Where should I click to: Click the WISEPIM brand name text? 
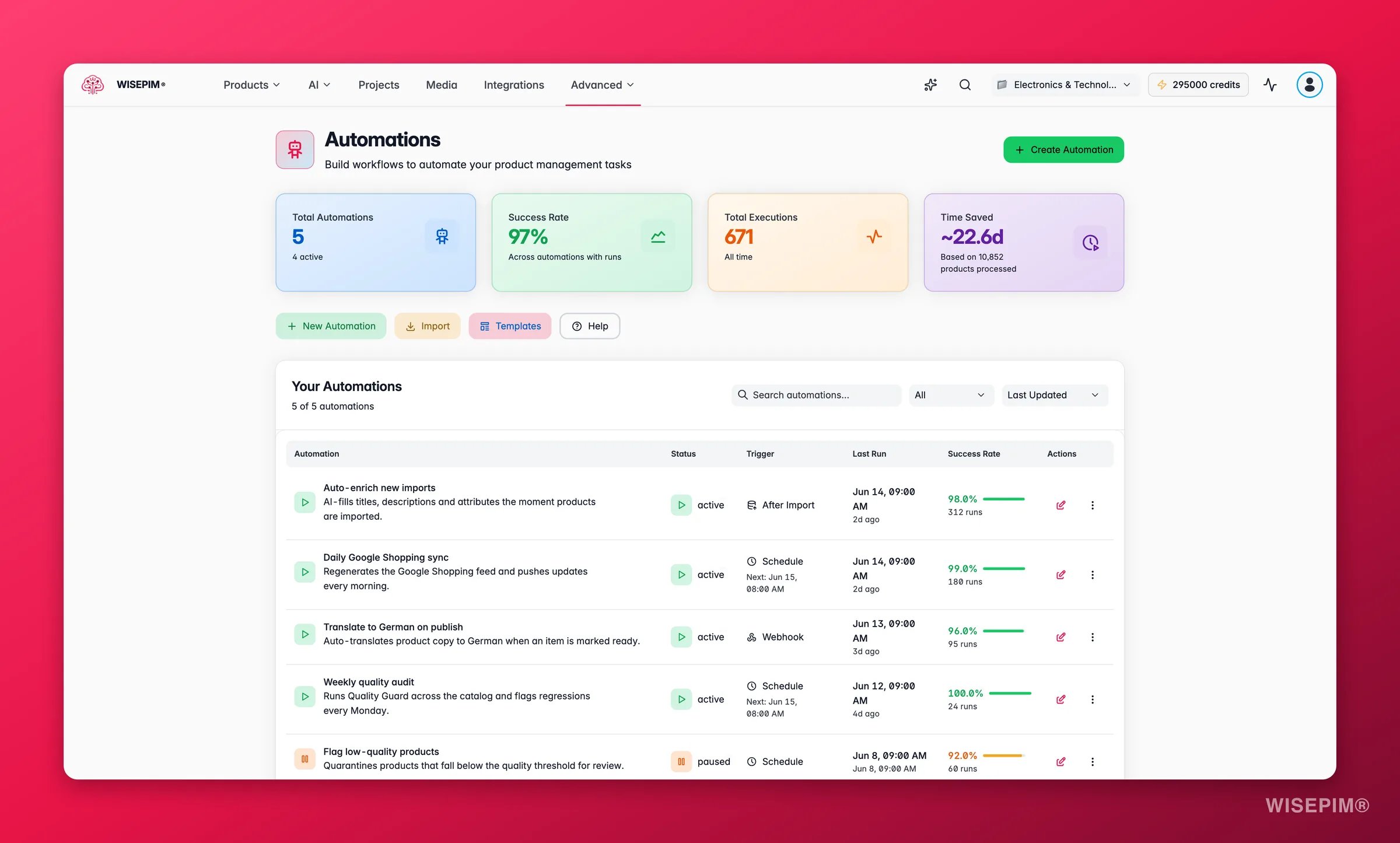[x=141, y=85]
